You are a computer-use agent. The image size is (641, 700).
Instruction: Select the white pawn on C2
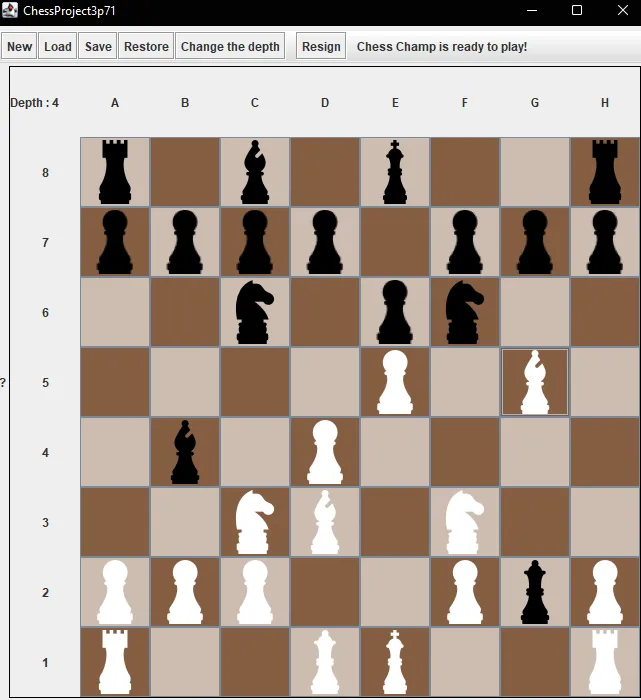(255, 592)
